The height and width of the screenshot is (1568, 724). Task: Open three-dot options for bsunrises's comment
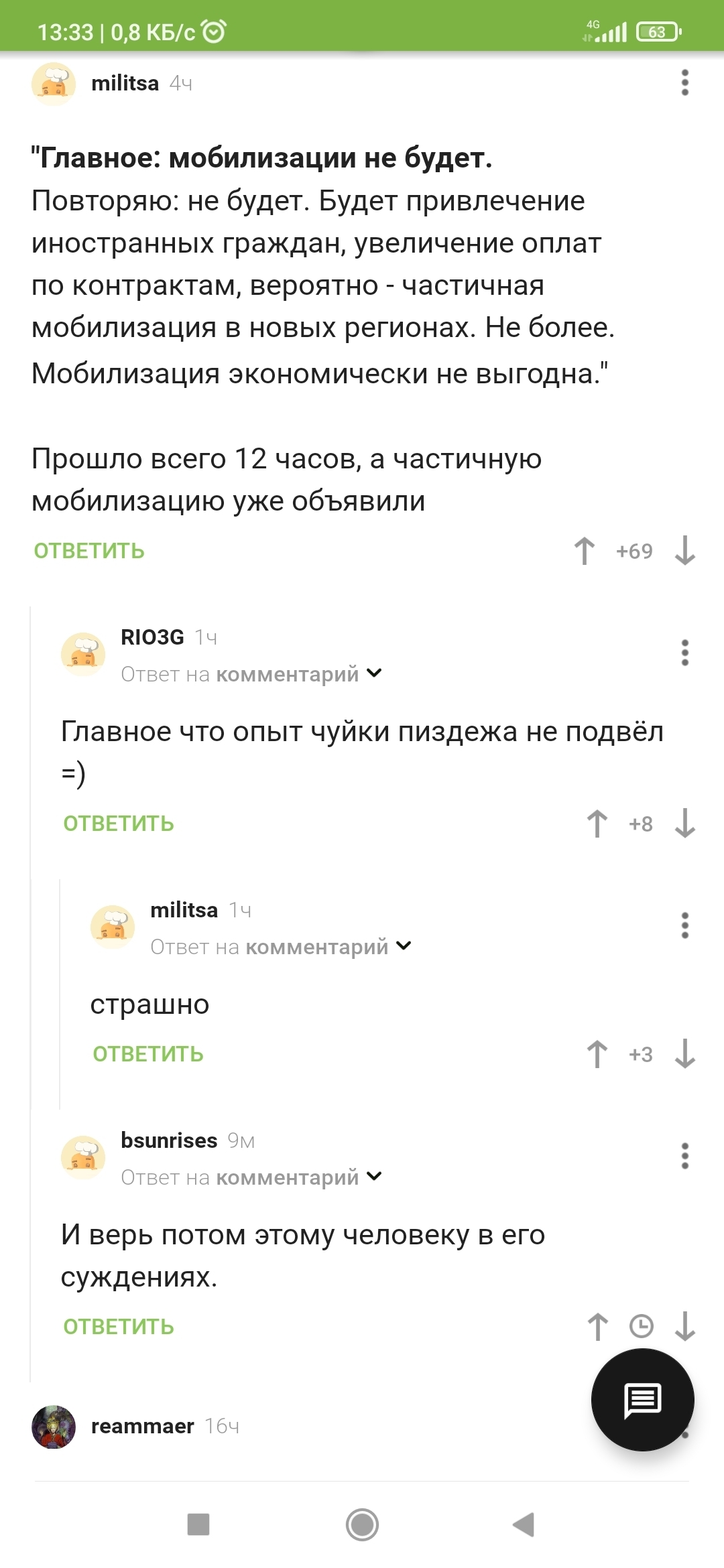pos(684,1156)
